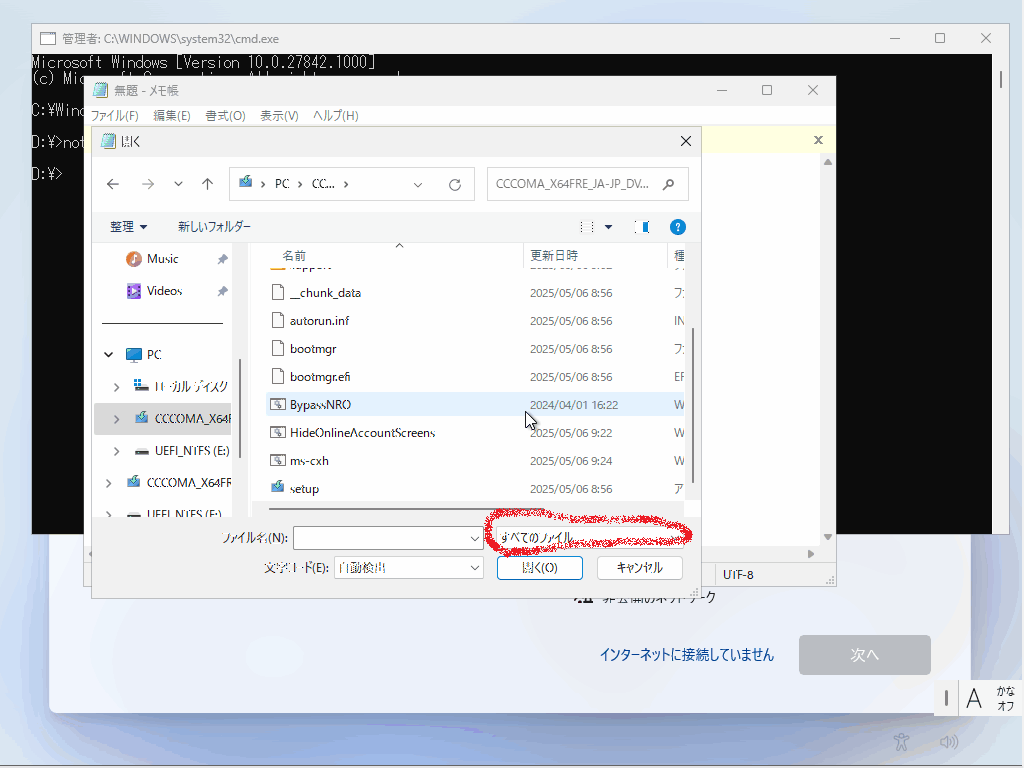Open the accessibility icon in setup

(902, 742)
